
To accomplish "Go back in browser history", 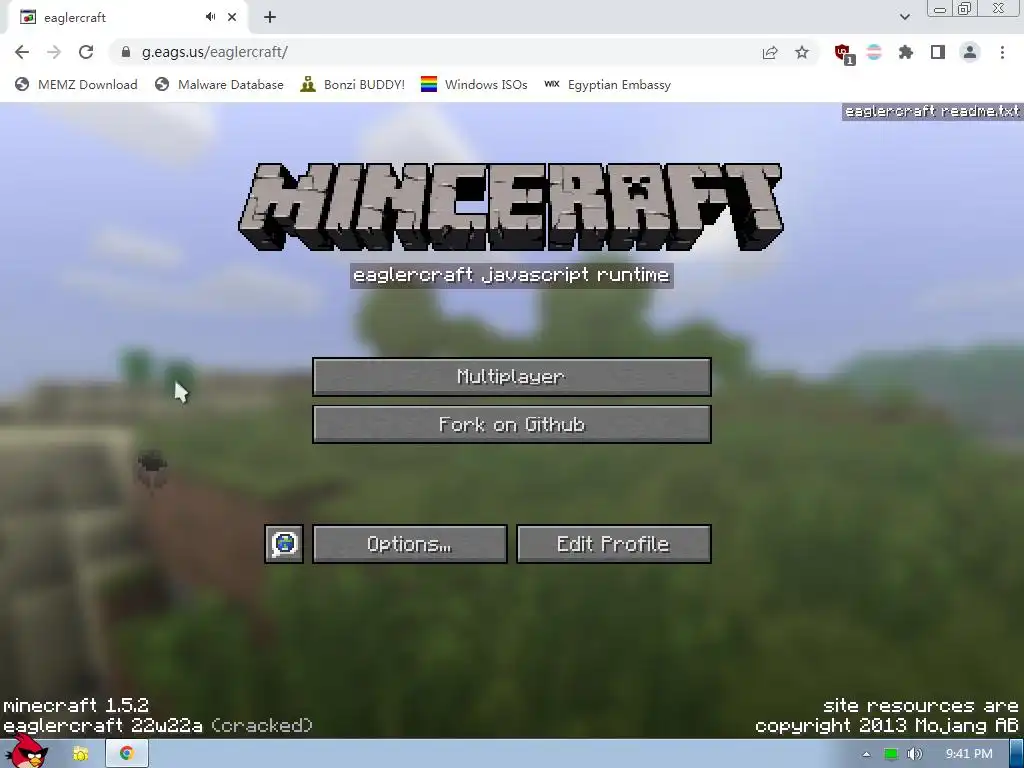I will point(22,52).
